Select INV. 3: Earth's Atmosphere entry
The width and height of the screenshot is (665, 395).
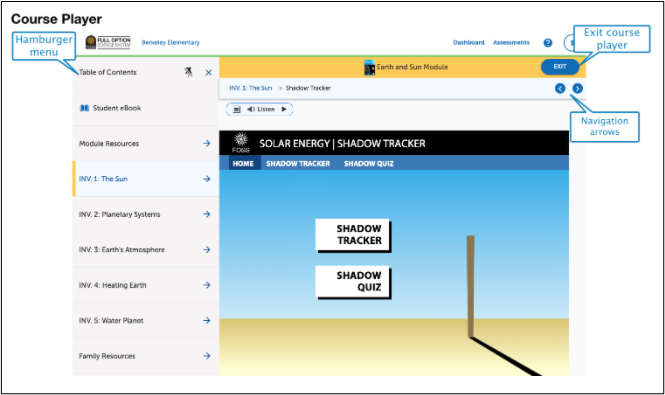(x=145, y=249)
